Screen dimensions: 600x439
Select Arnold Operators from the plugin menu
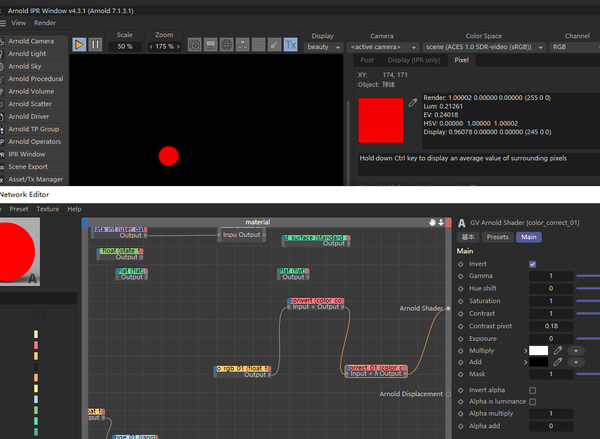pos(34,142)
